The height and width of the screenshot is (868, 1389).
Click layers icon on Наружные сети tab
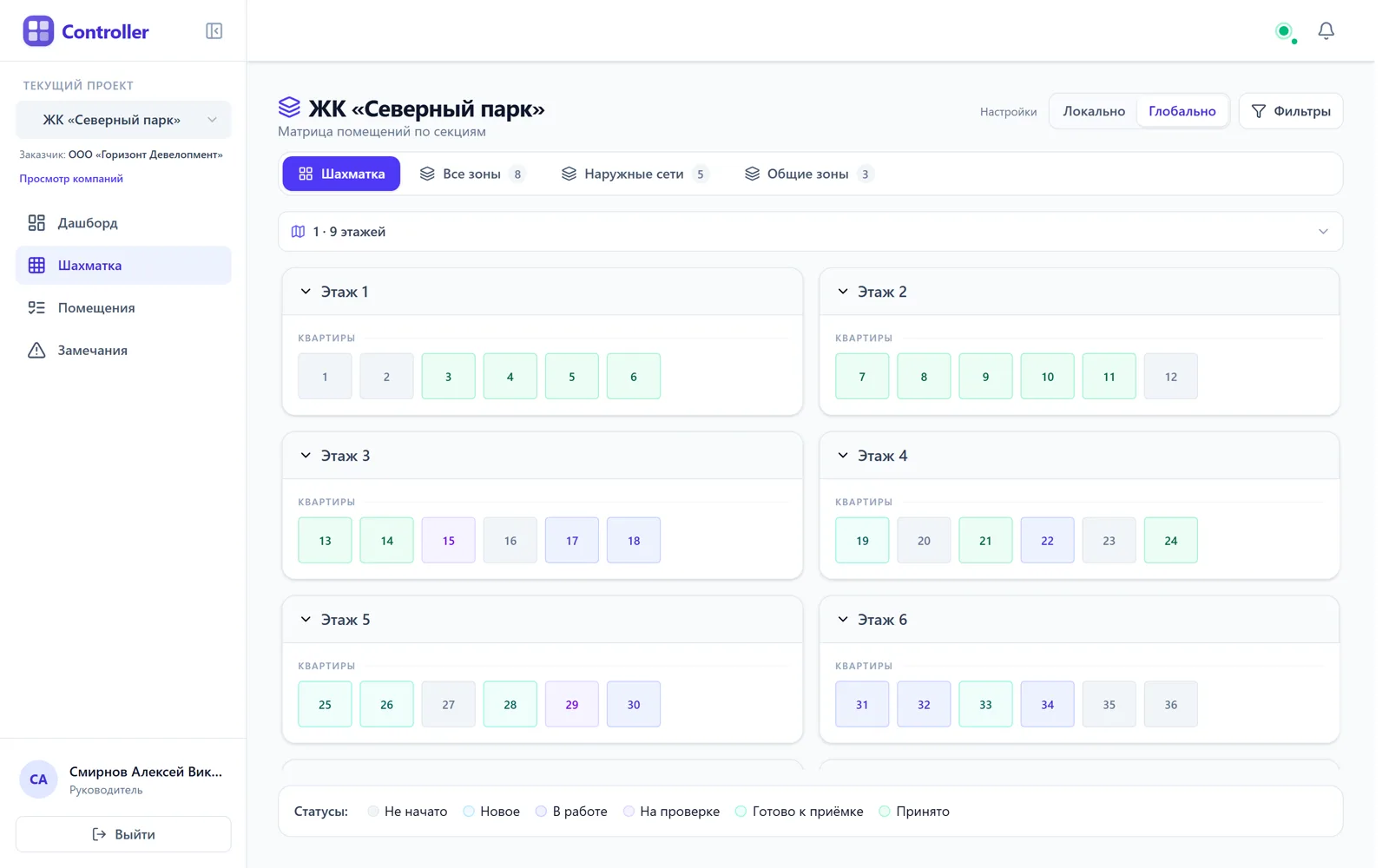click(x=569, y=174)
